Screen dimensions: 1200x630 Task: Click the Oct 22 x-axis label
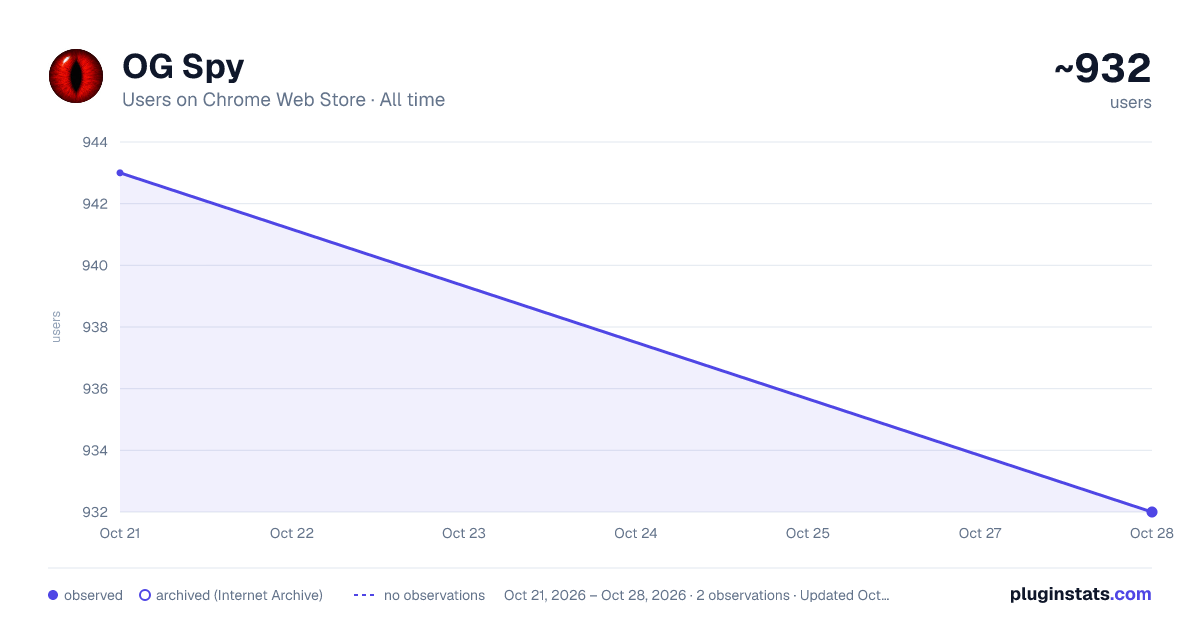tap(292, 533)
